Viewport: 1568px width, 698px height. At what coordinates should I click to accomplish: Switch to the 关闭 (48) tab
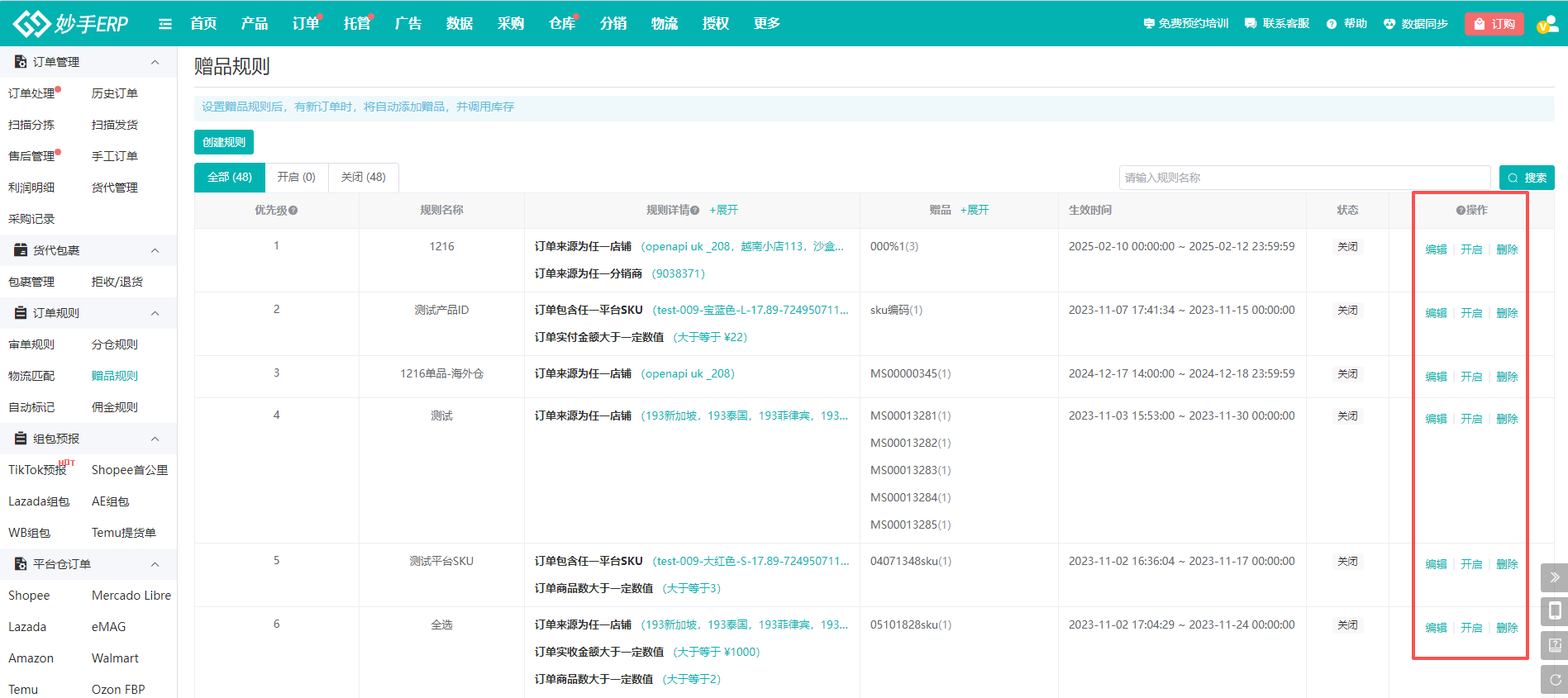point(363,178)
